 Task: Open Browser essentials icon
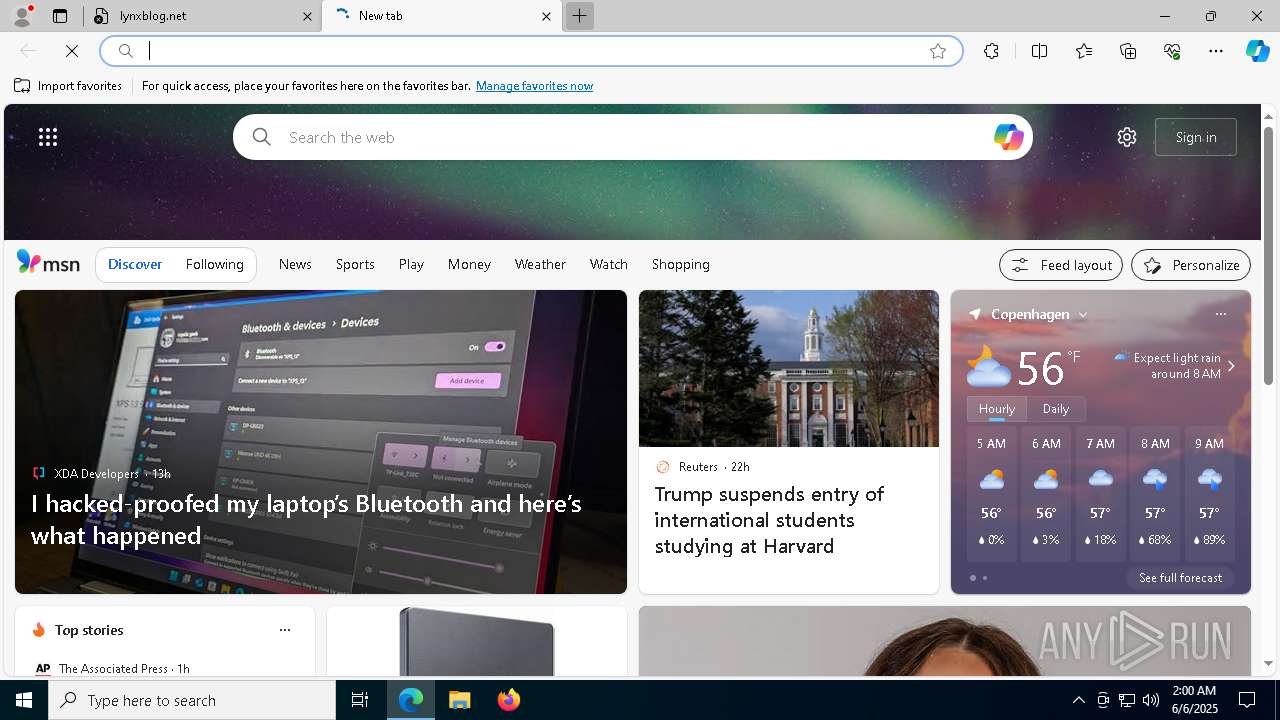point(1172,51)
